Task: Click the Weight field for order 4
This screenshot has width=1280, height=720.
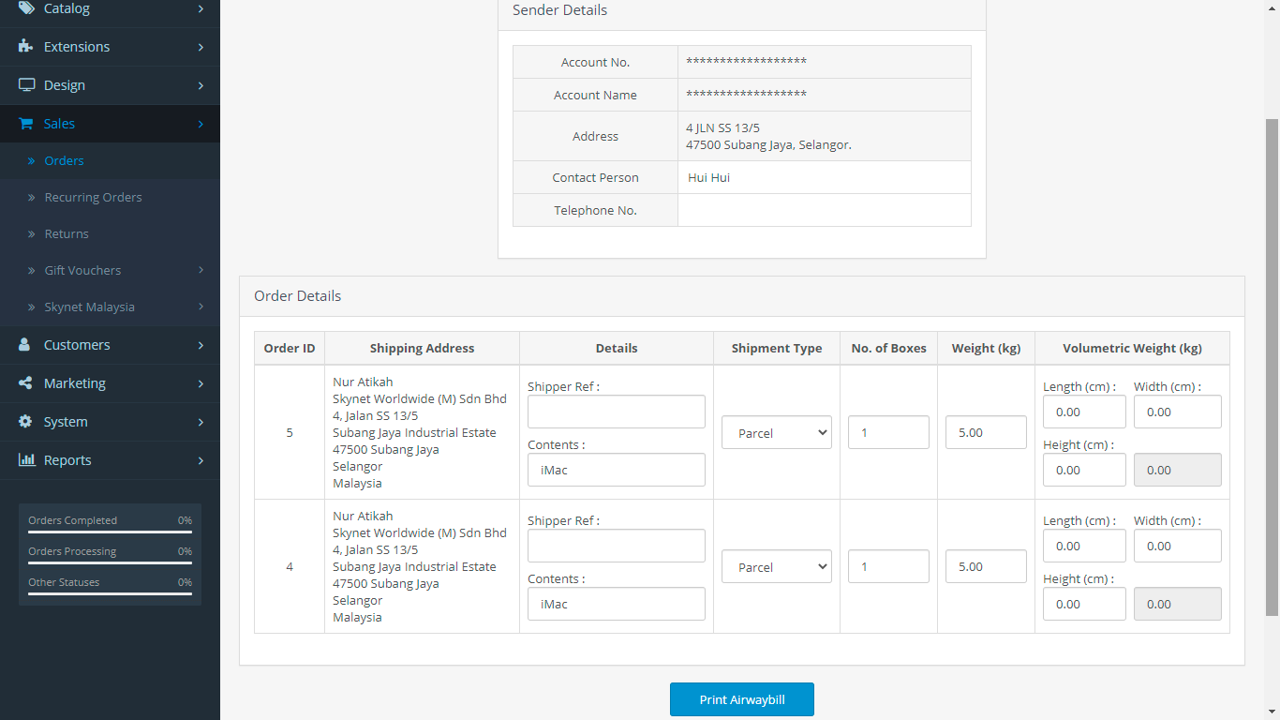Action: tap(985, 566)
